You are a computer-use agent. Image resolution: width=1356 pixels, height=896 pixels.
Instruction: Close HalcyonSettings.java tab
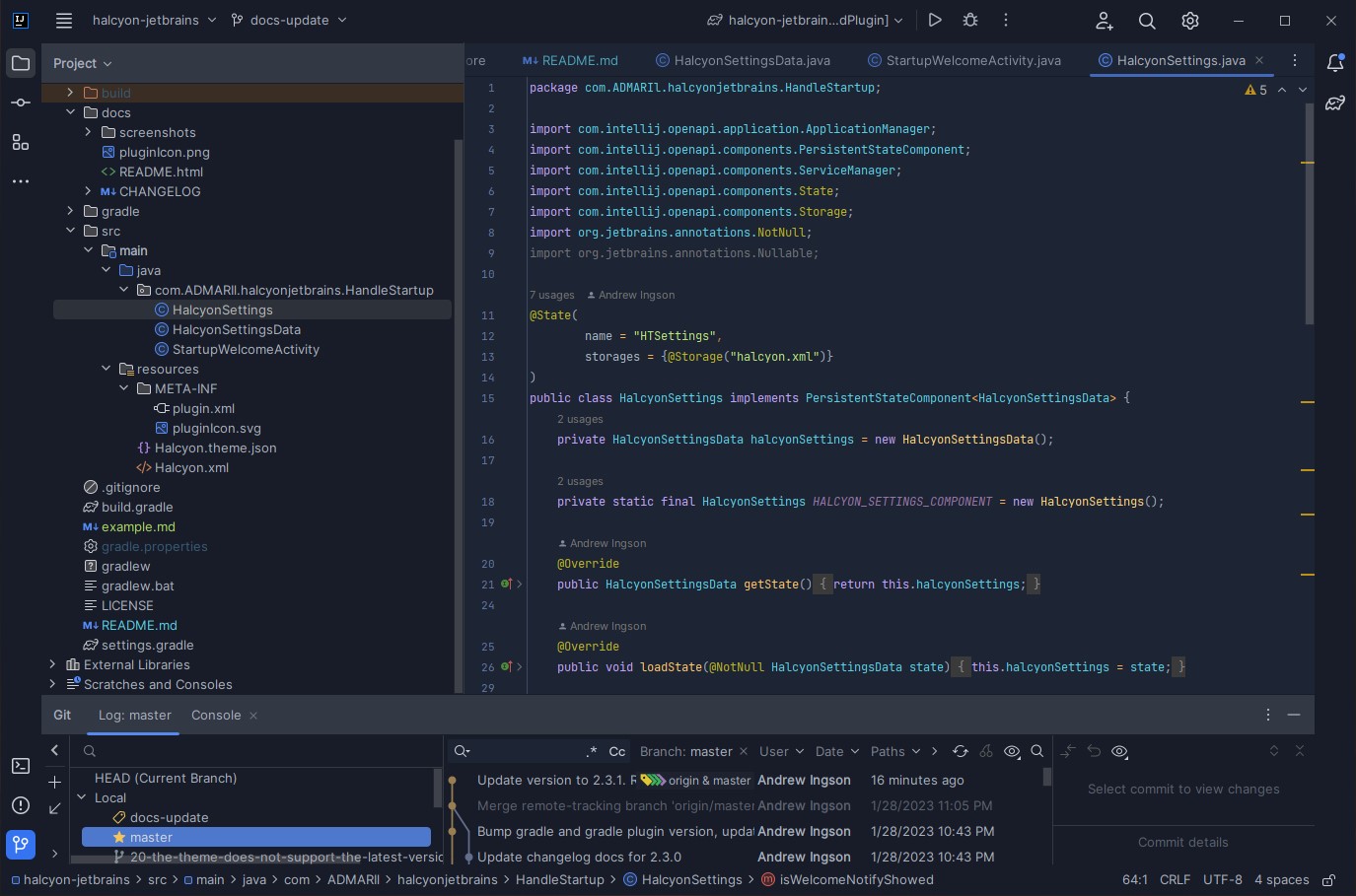[x=1259, y=60]
